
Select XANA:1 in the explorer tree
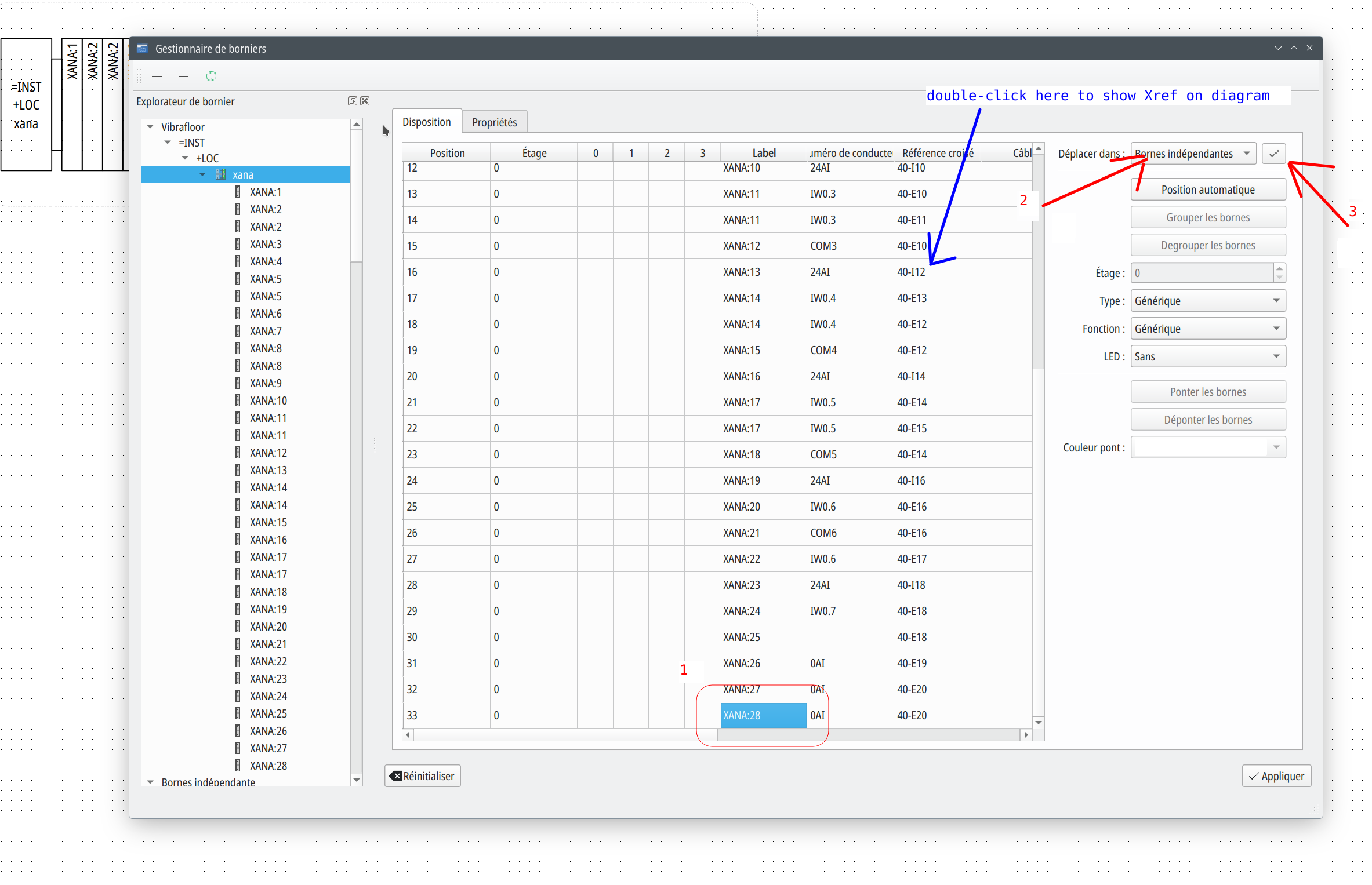point(265,192)
